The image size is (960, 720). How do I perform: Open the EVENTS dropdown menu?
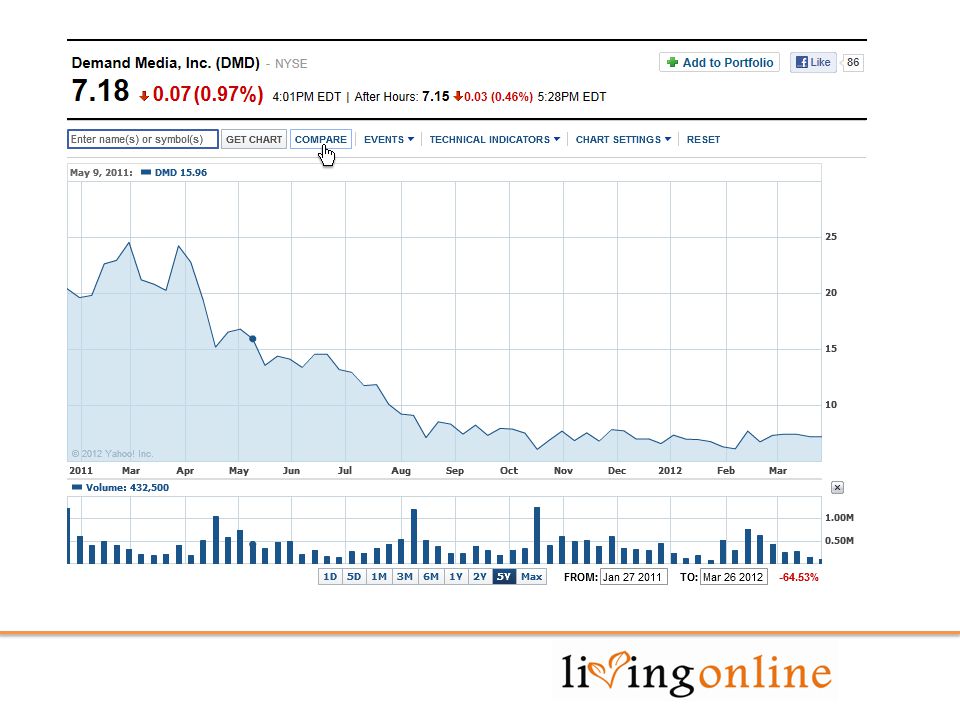(x=389, y=140)
